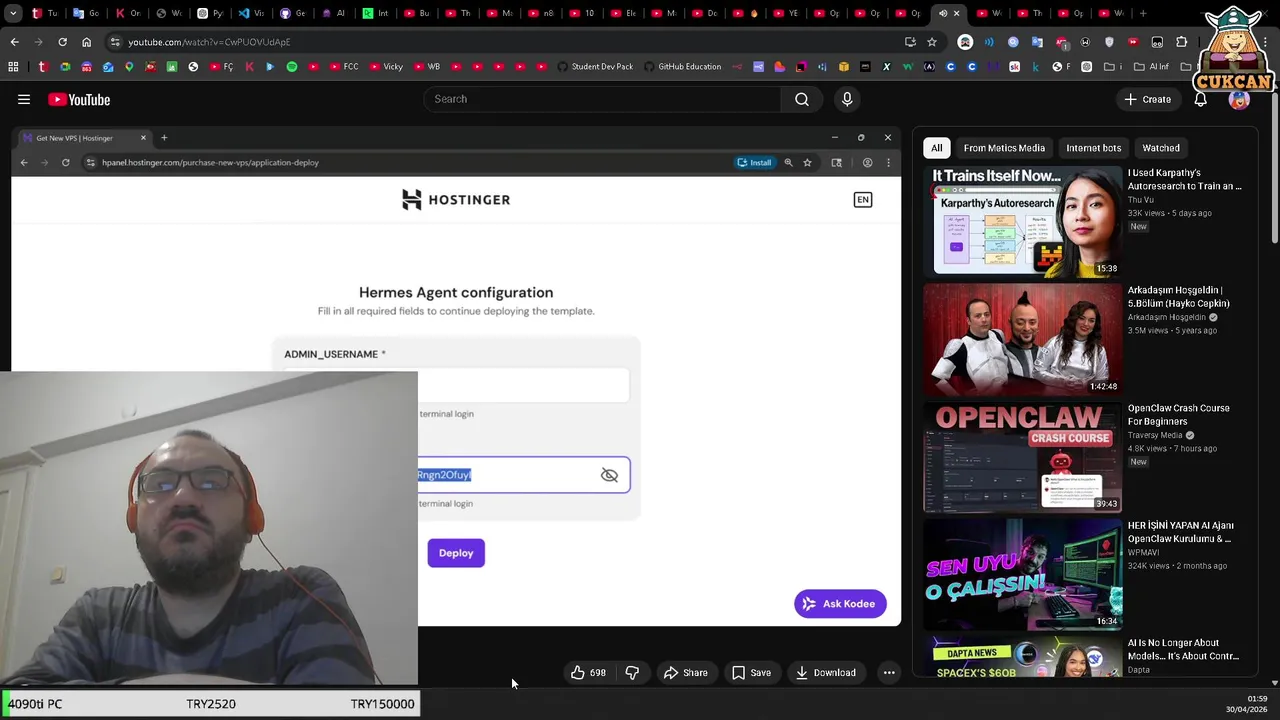Focus the YouTube search field

click(x=602, y=99)
